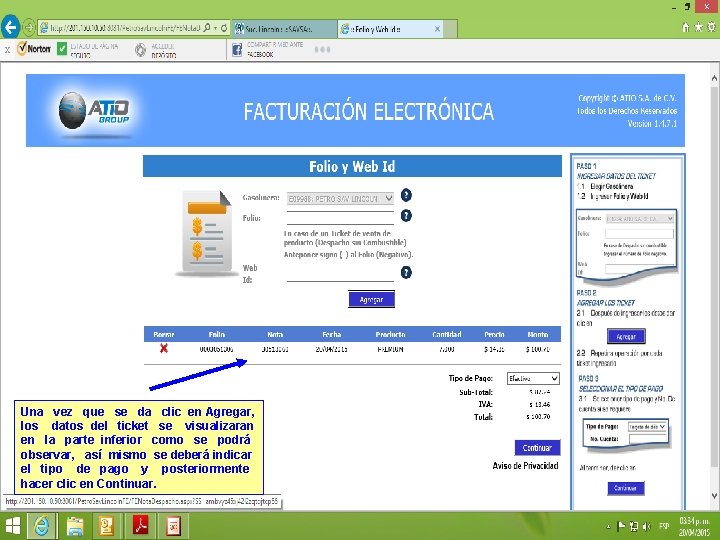Open favorites star icon
The height and width of the screenshot is (540, 720).
[x=698, y=28]
